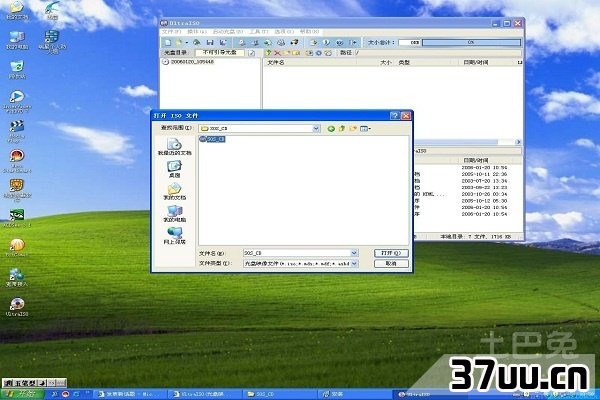
Task: Open the 选项(O) menu in UltraISO
Action: point(284,31)
